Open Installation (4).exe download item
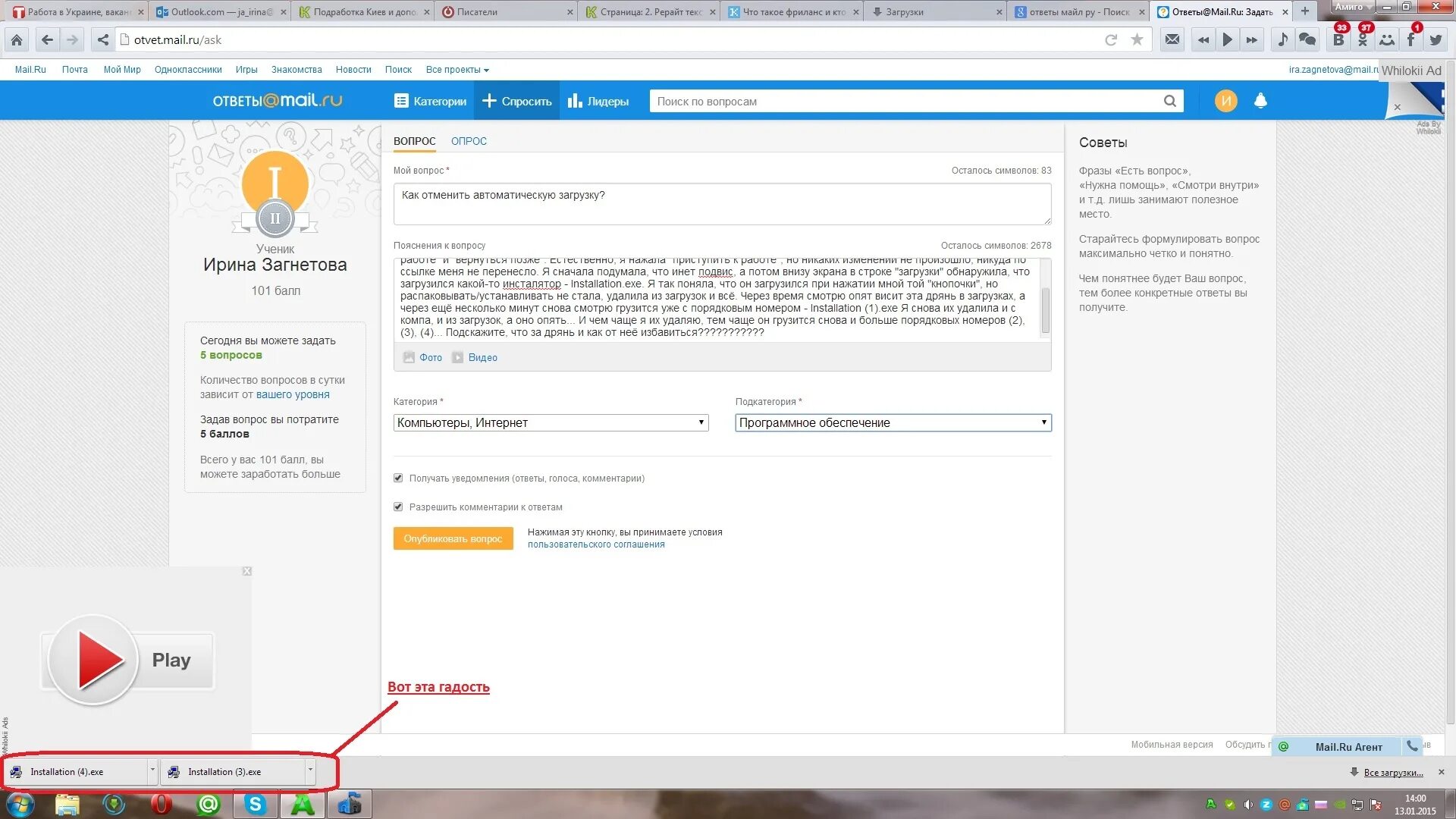This screenshot has height=819, width=1456. point(76,772)
